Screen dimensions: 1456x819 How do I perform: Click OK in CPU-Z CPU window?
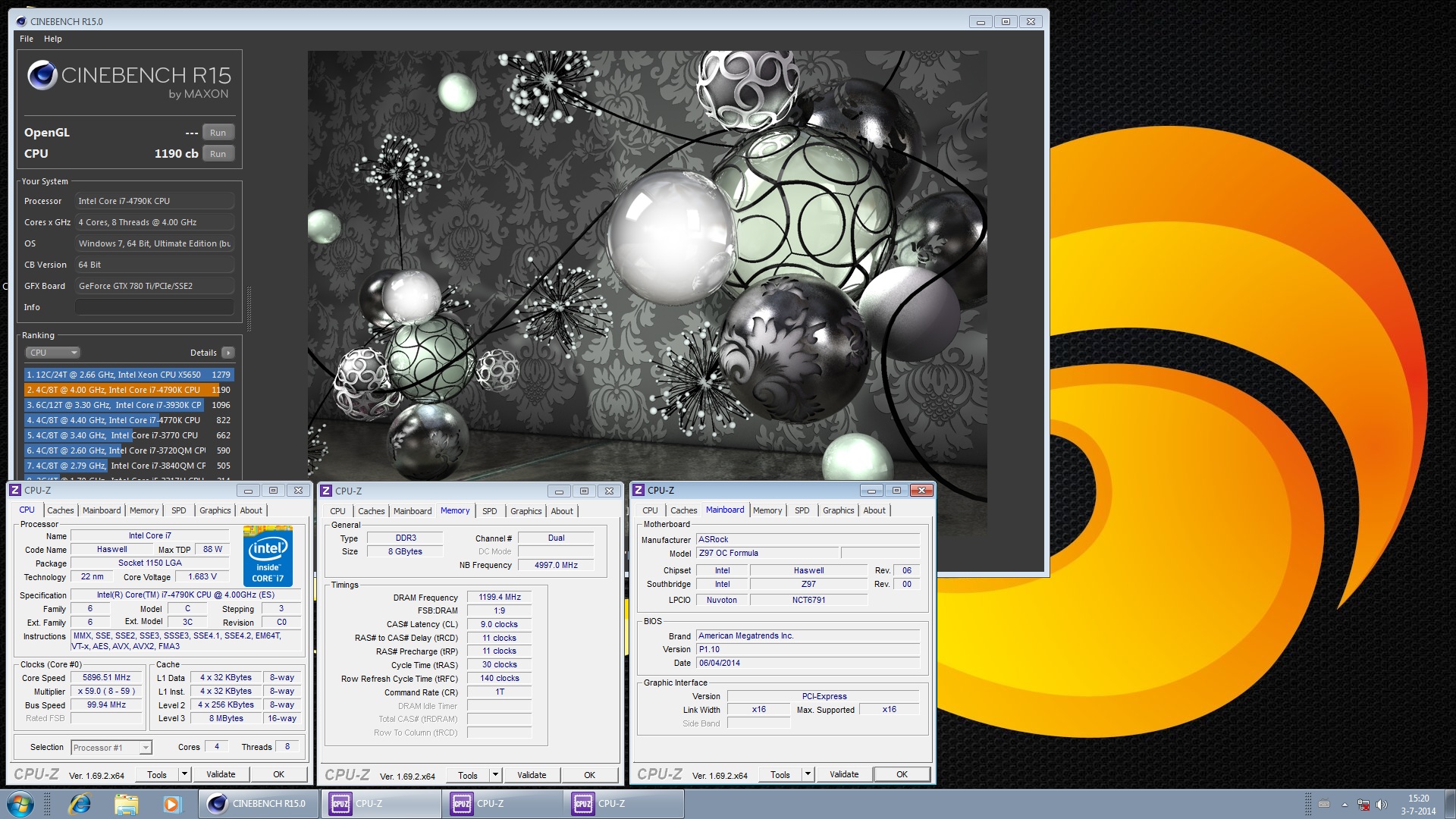coord(278,774)
